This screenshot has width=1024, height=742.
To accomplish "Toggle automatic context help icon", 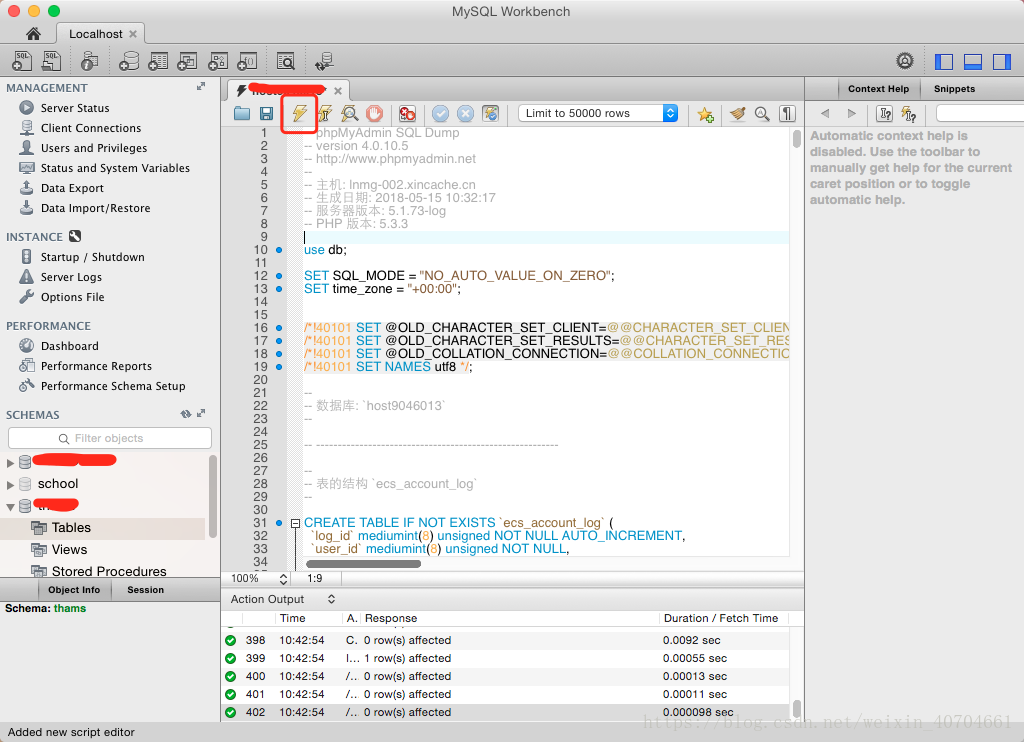I will [x=908, y=114].
